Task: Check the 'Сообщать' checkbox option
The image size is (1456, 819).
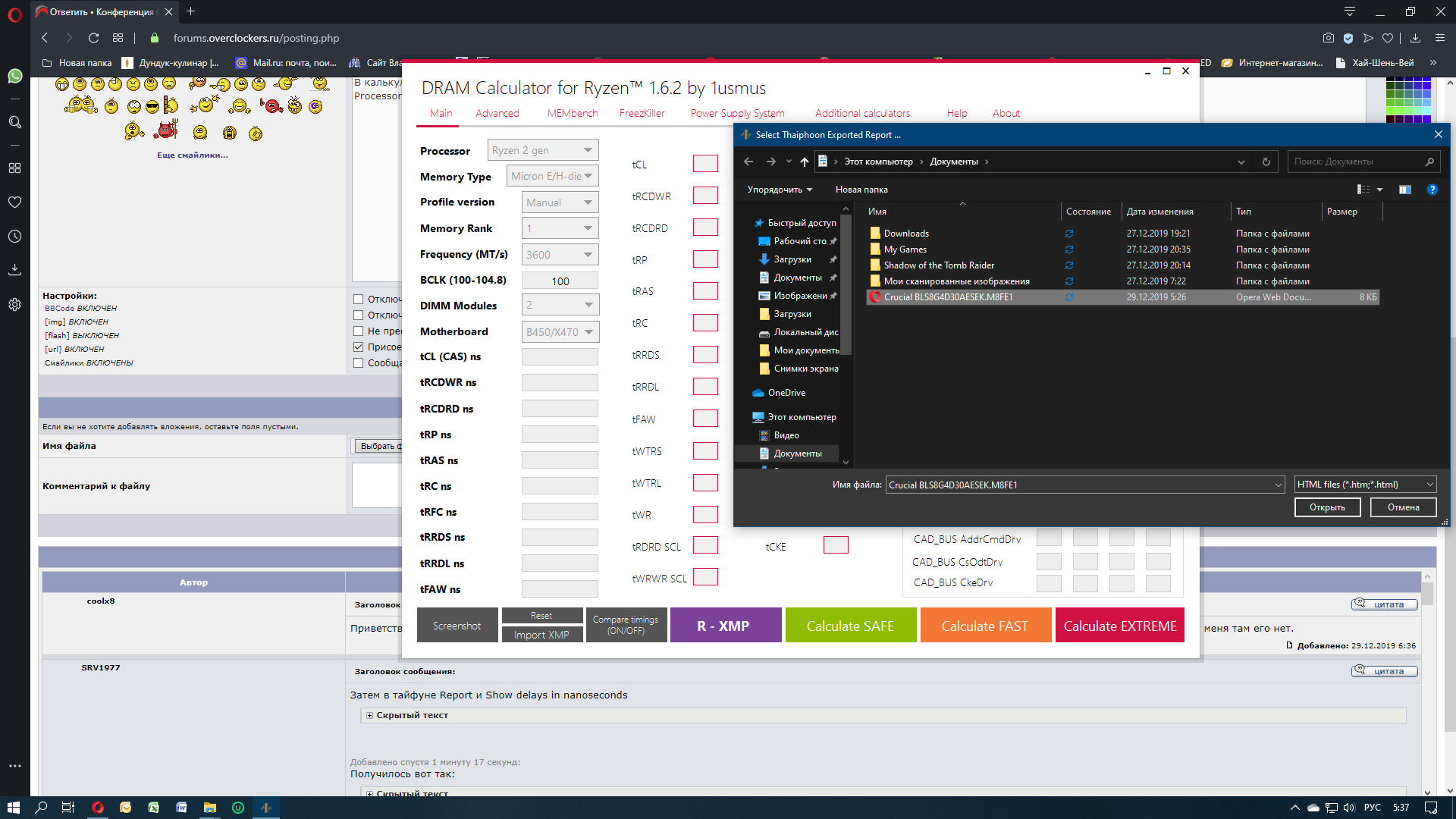Action: pyautogui.click(x=359, y=363)
